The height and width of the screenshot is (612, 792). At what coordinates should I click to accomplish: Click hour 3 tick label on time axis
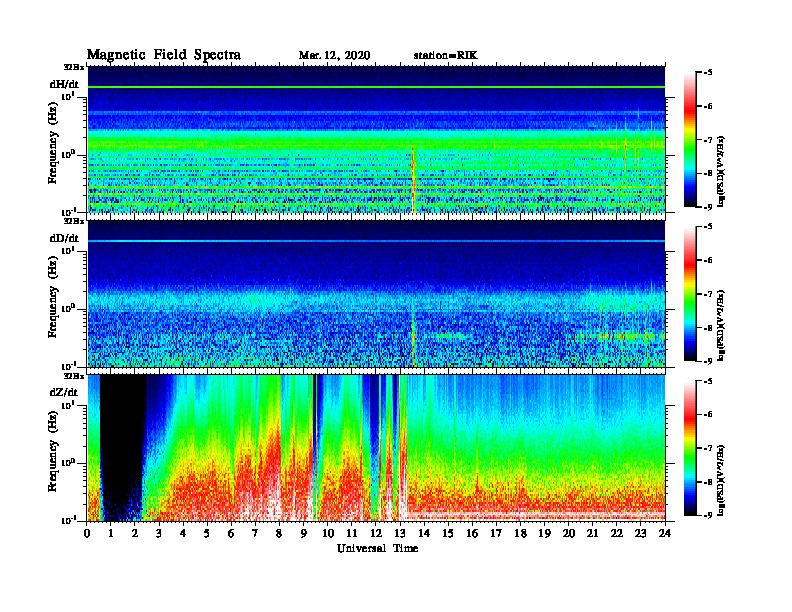(x=159, y=534)
